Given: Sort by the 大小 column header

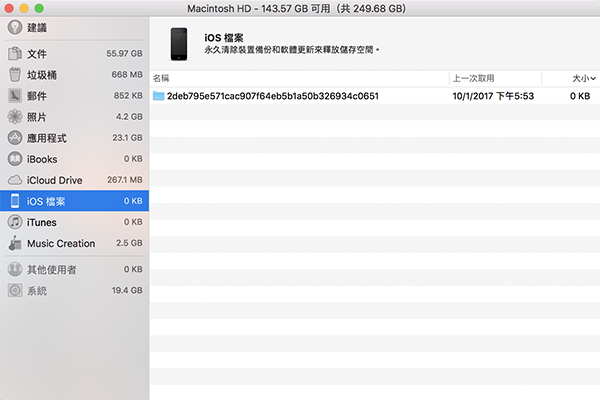Looking at the screenshot, I should (x=580, y=78).
